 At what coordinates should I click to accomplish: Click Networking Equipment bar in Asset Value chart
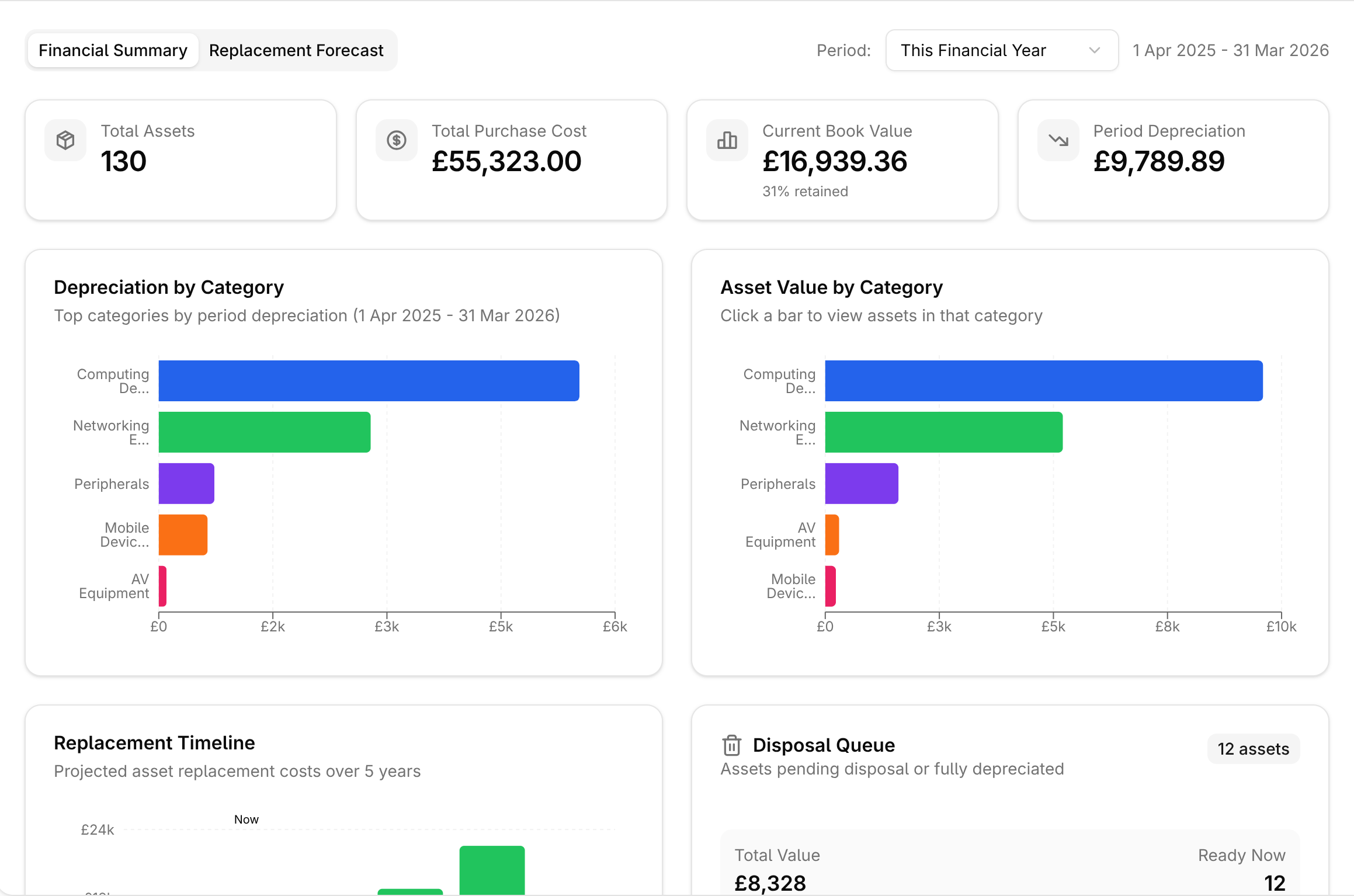(943, 432)
